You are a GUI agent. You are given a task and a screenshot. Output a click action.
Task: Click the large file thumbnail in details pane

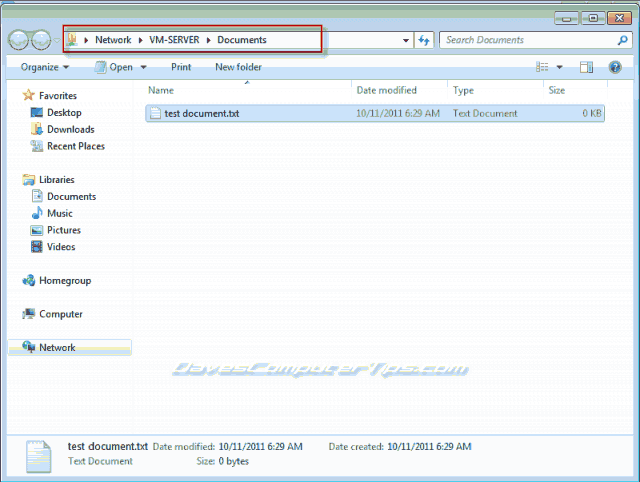[39, 456]
